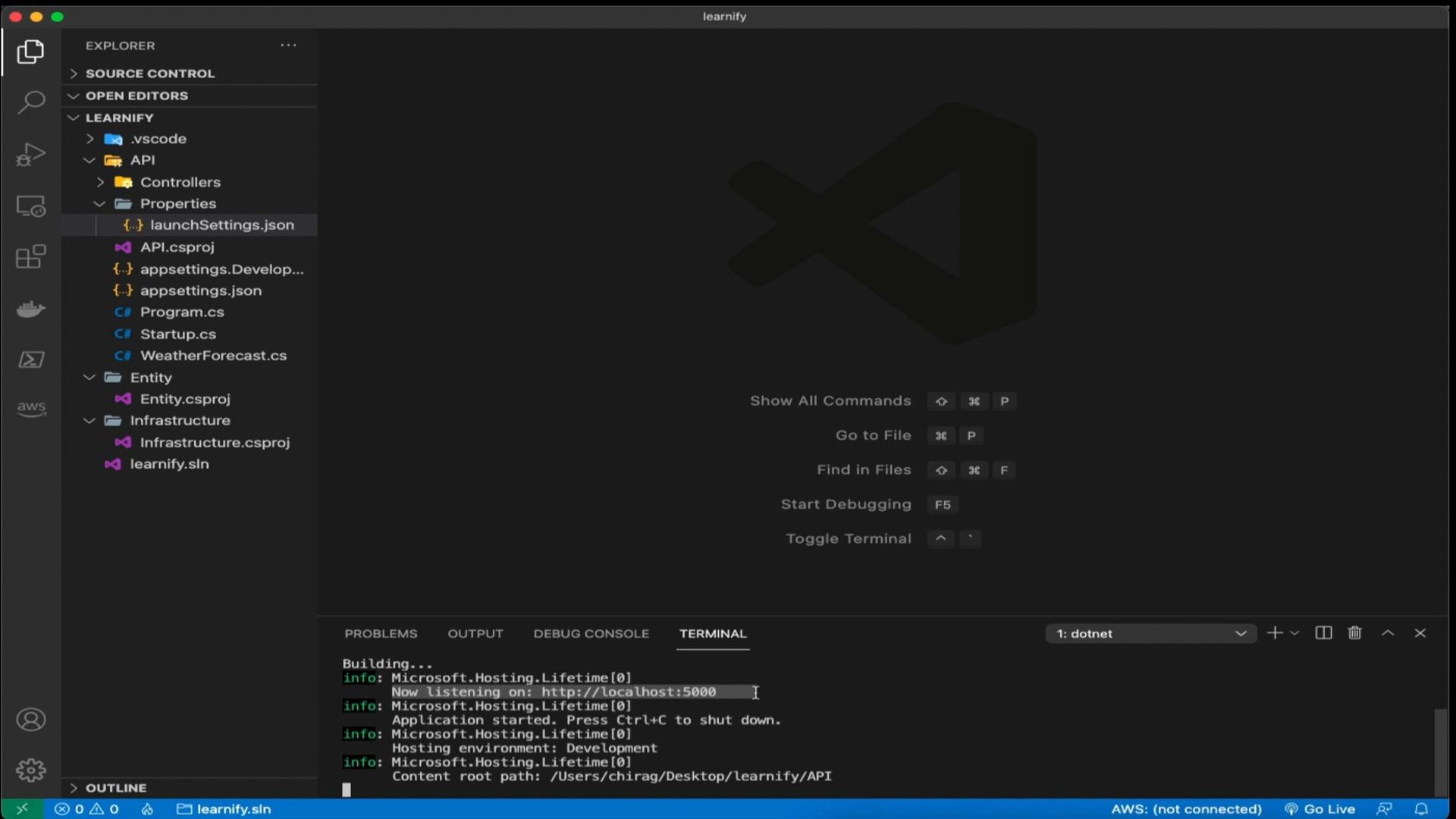Screen dimensions: 1456x819
Task: Split the terminal panel
Action: pos(1323,633)
